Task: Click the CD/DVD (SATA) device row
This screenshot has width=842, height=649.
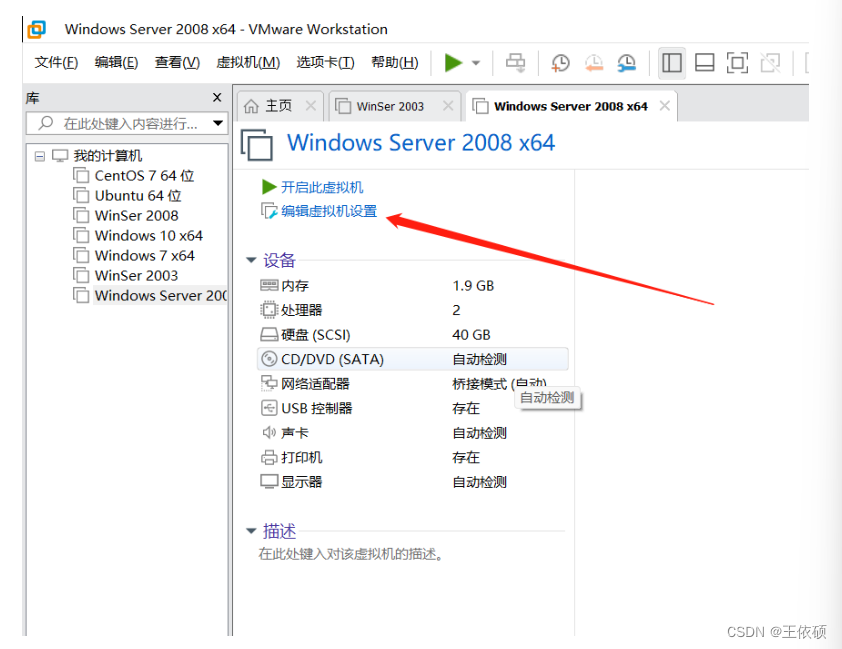Action: click(x=412, y=359)
